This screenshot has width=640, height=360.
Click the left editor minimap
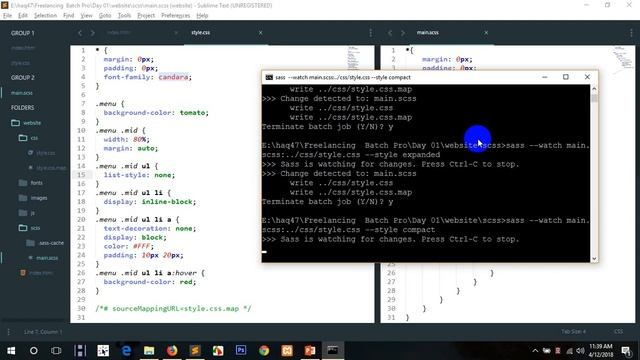click(x=353, y=58)
